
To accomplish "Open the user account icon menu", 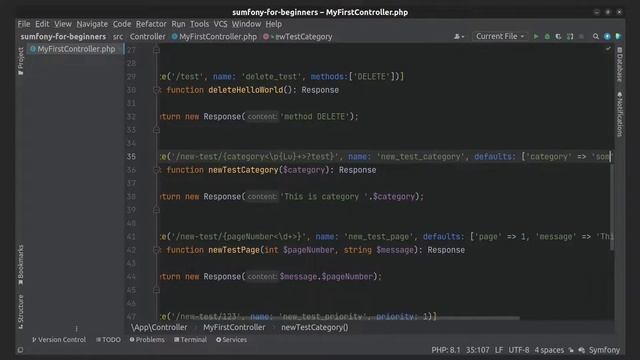I will point(459,37).
